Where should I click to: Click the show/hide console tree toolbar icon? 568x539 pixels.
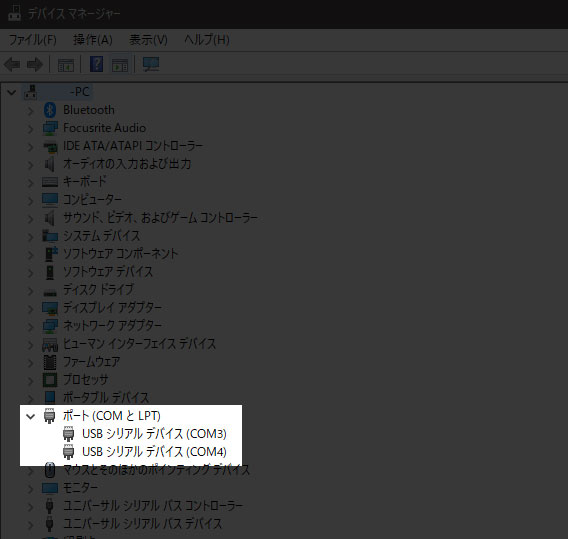click(66, 65)
